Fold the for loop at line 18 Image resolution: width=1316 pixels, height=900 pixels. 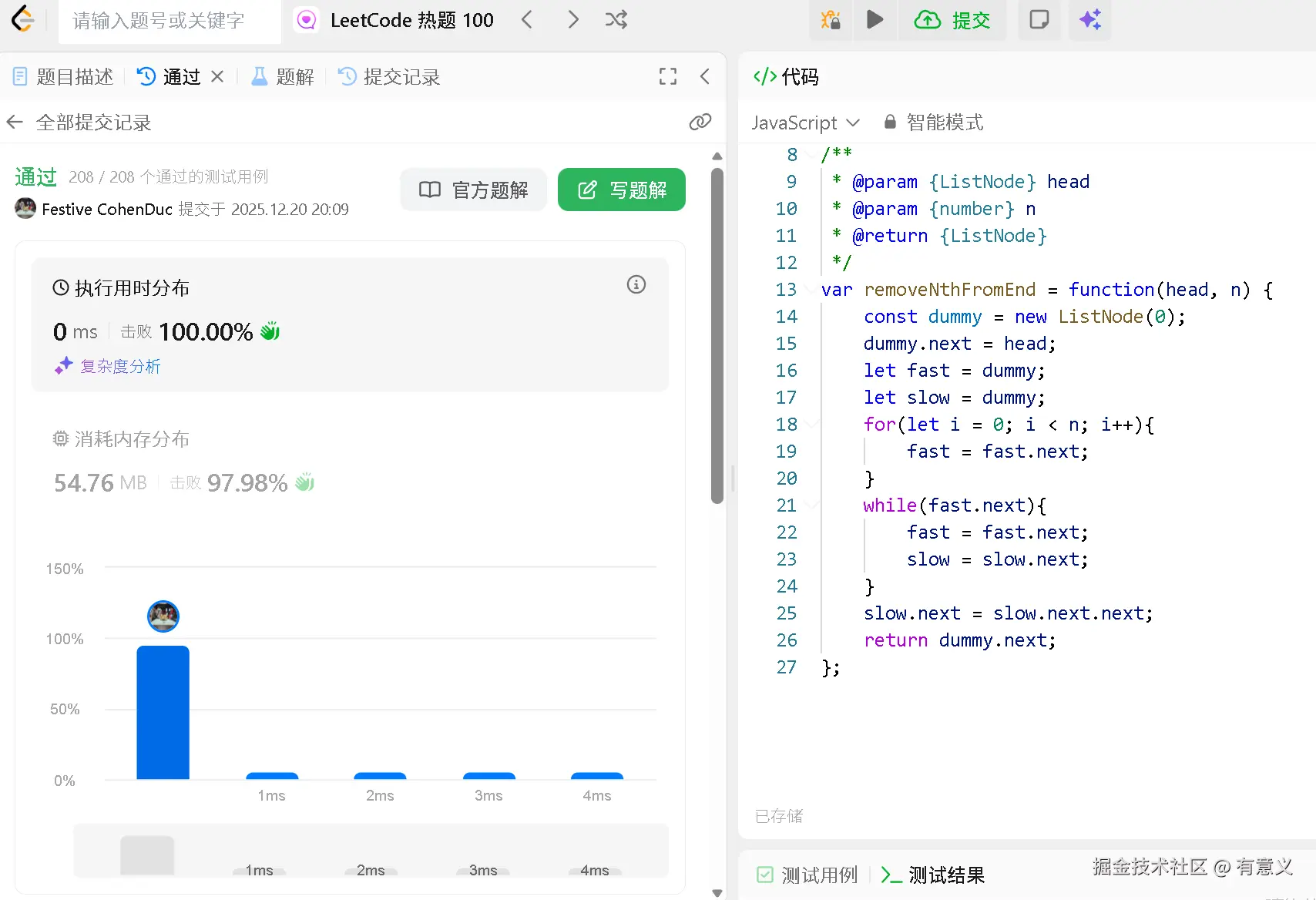coord(811,425)
